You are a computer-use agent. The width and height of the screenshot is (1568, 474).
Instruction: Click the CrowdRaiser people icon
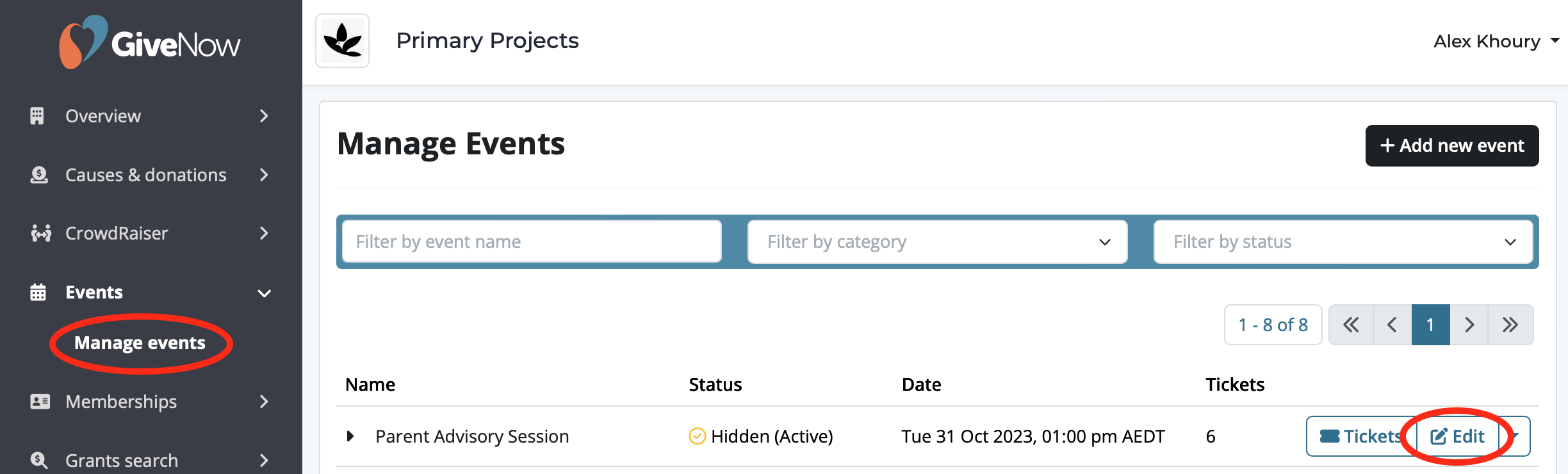[41, 233]
